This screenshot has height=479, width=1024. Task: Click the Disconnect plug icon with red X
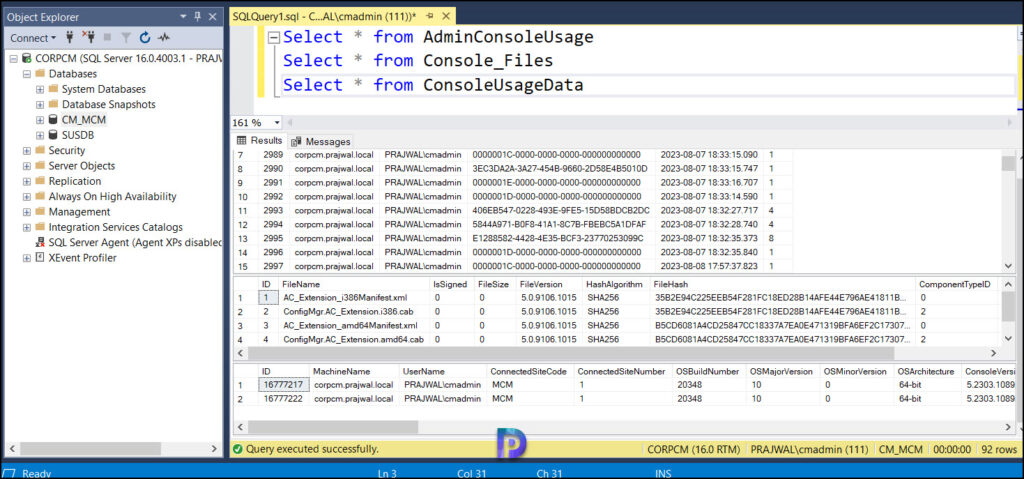click(90, 38)
